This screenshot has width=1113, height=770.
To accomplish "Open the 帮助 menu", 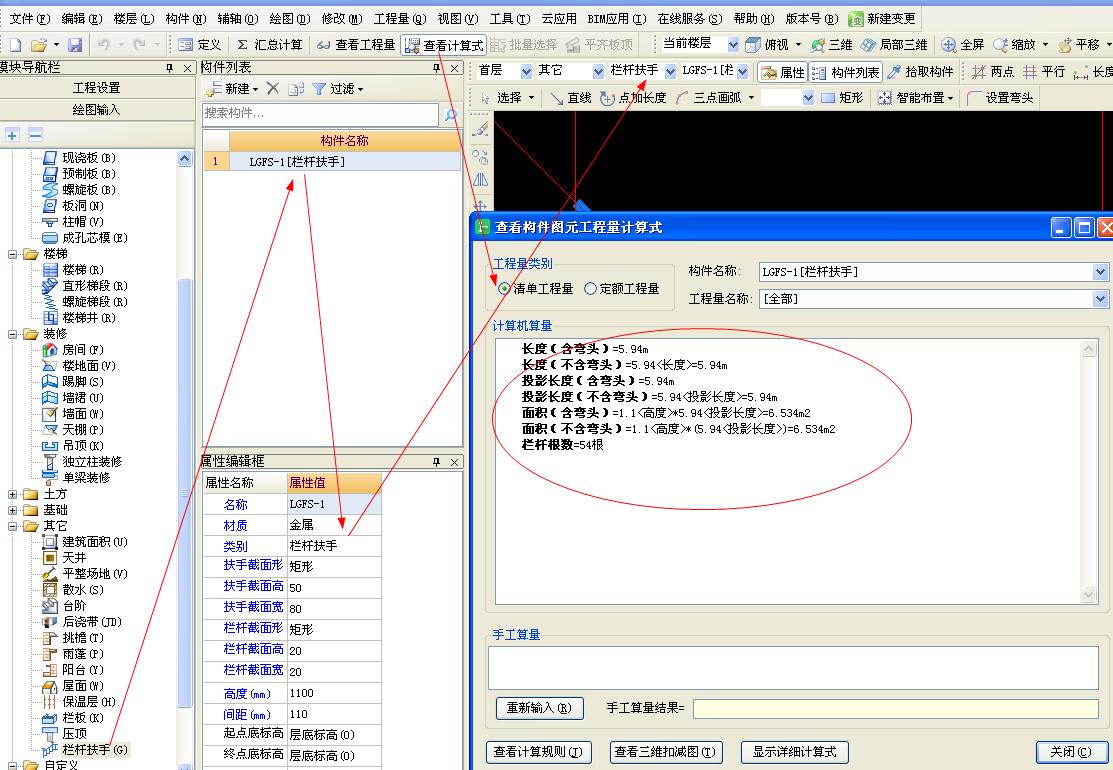I will pyautogui.click(x=754, y=18).
